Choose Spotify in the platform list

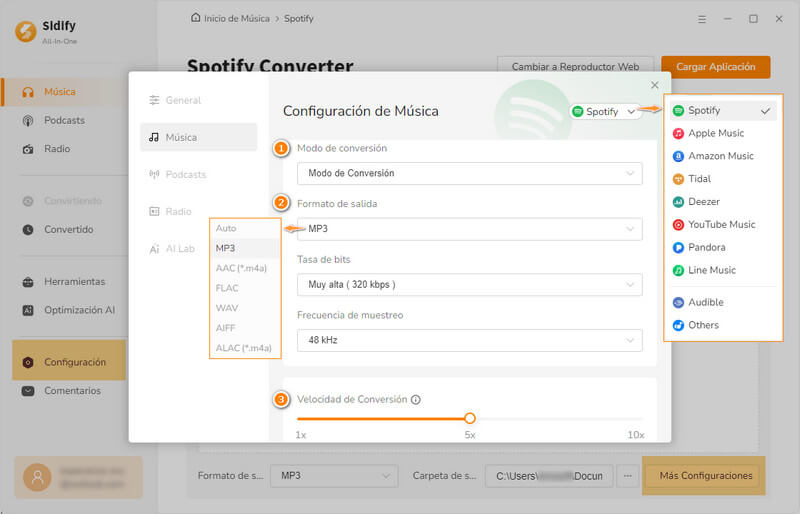[x=723, y=111]
